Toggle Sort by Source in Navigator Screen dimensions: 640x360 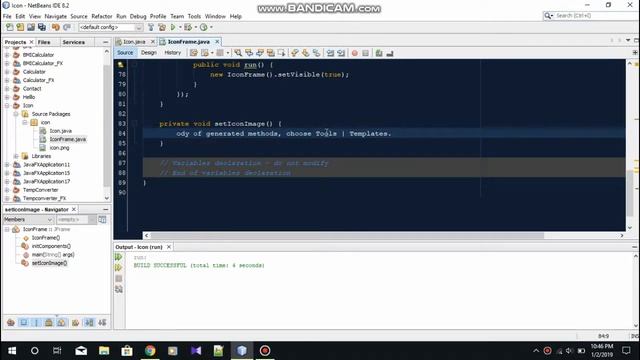(102, 322)
